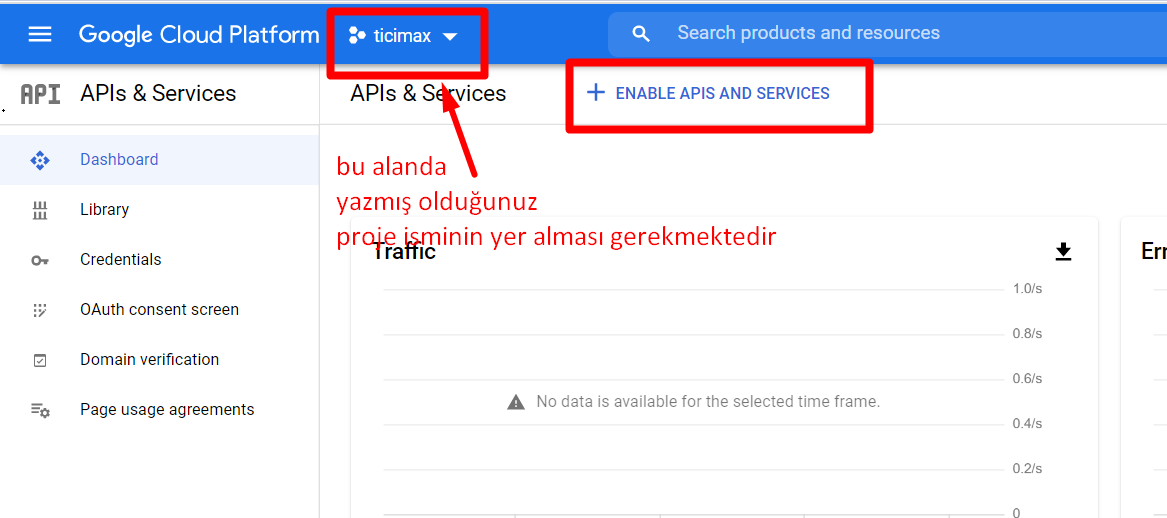This screenshot has width=1167, height=518.
Task: Click the Page usage agreements icon
Action: 39,410
